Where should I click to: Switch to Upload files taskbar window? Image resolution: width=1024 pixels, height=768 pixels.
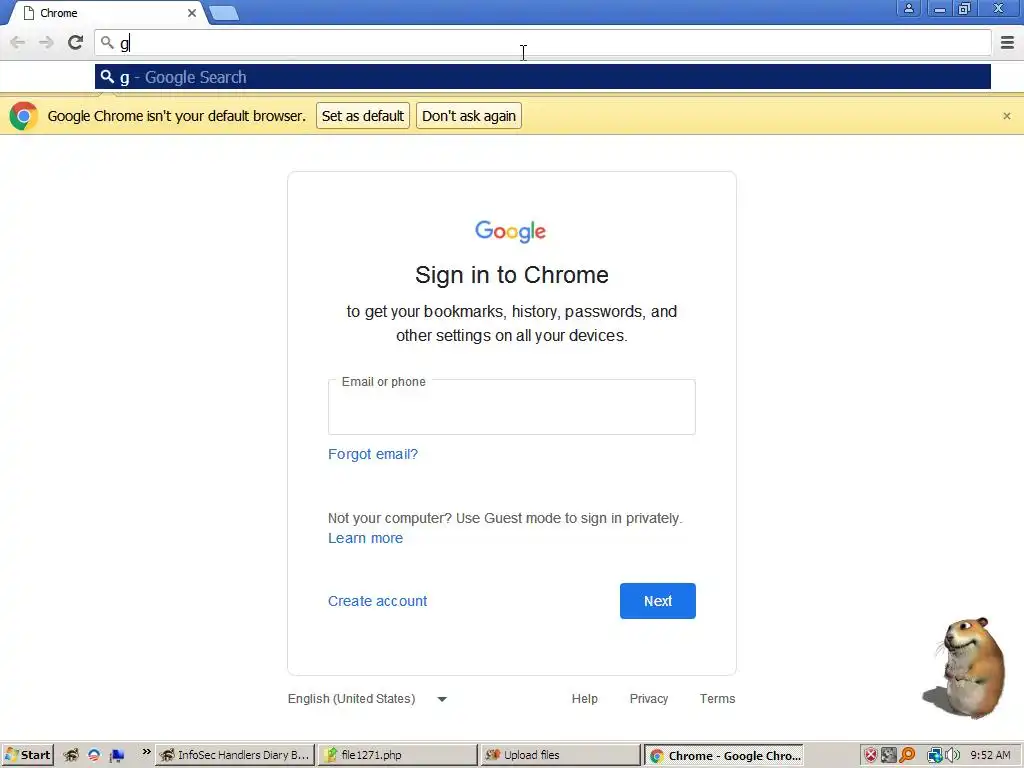[x=560, y=755]
